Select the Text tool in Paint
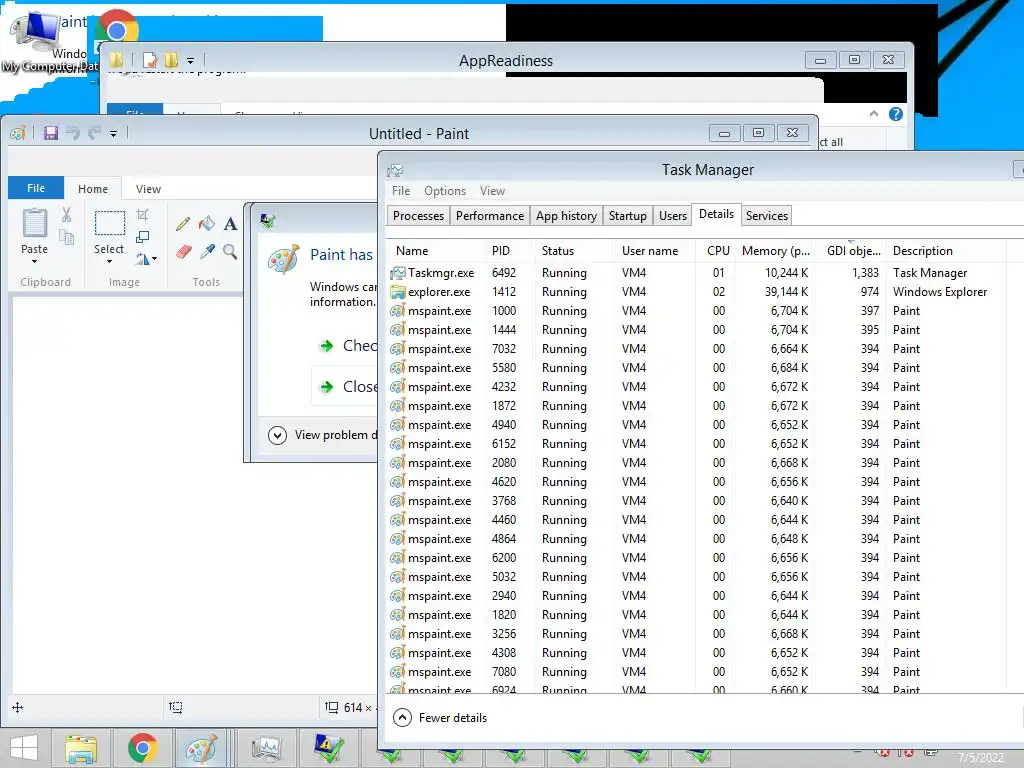The width and height of the screenshot is (1024, 768). click(x=231, y=224)
